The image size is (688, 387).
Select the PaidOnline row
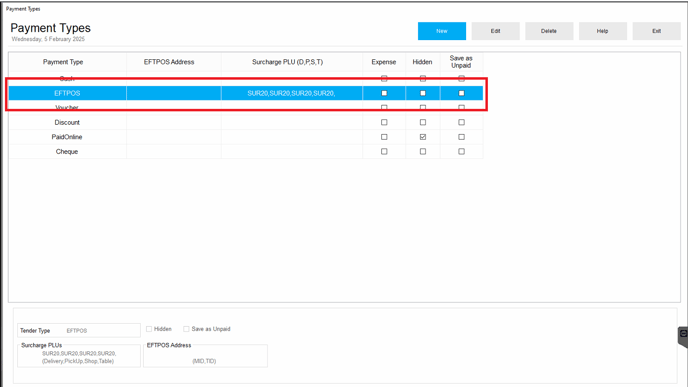[x=246, y=137]
